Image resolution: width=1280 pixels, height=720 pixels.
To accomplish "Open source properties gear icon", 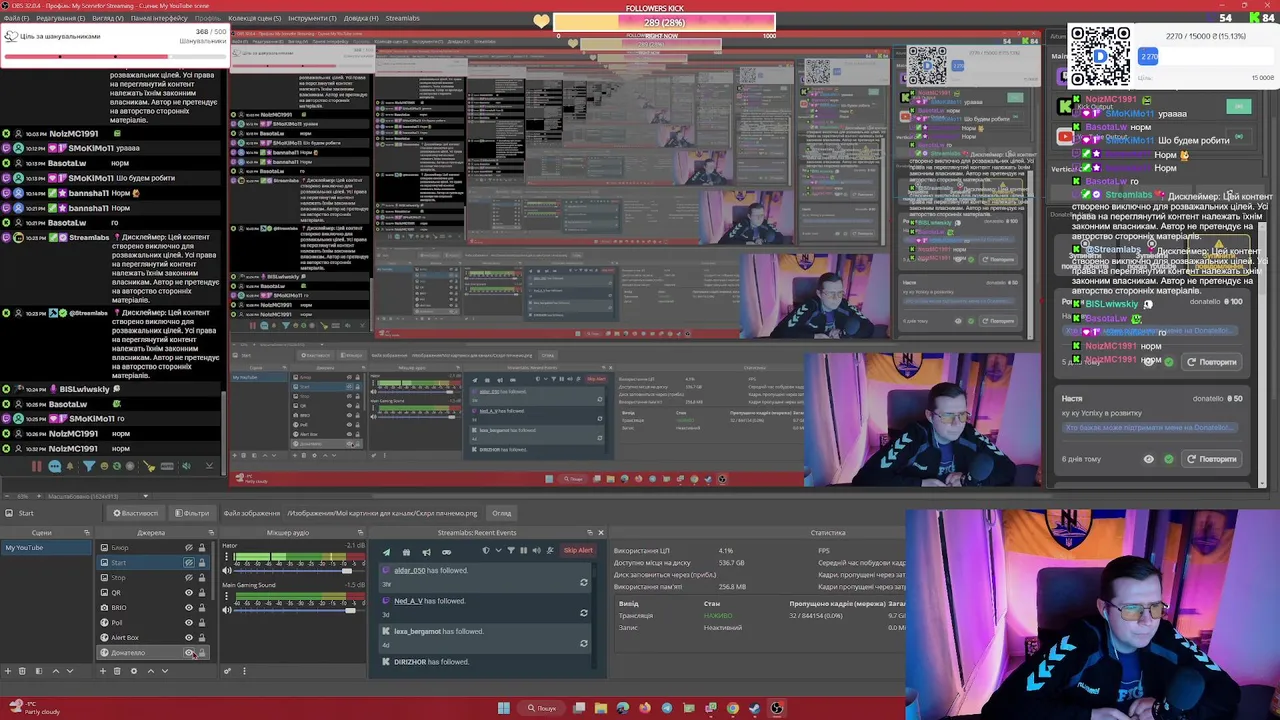I will tap(134, 671).
